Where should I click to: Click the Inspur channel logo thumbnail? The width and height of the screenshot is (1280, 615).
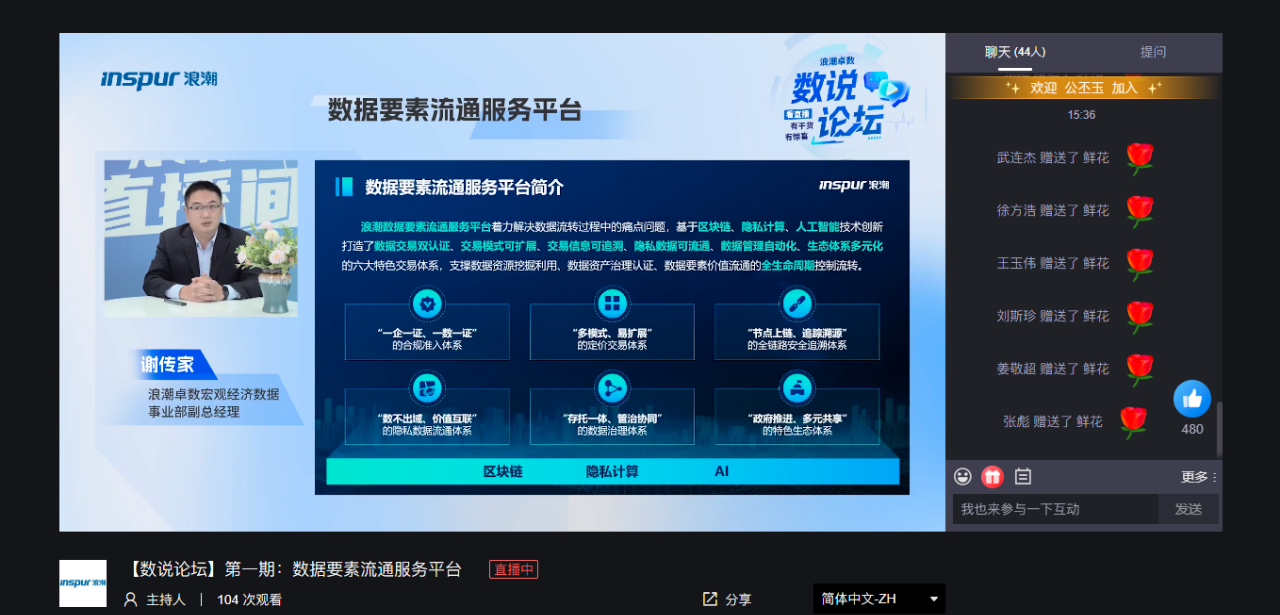tap(83, 583)
